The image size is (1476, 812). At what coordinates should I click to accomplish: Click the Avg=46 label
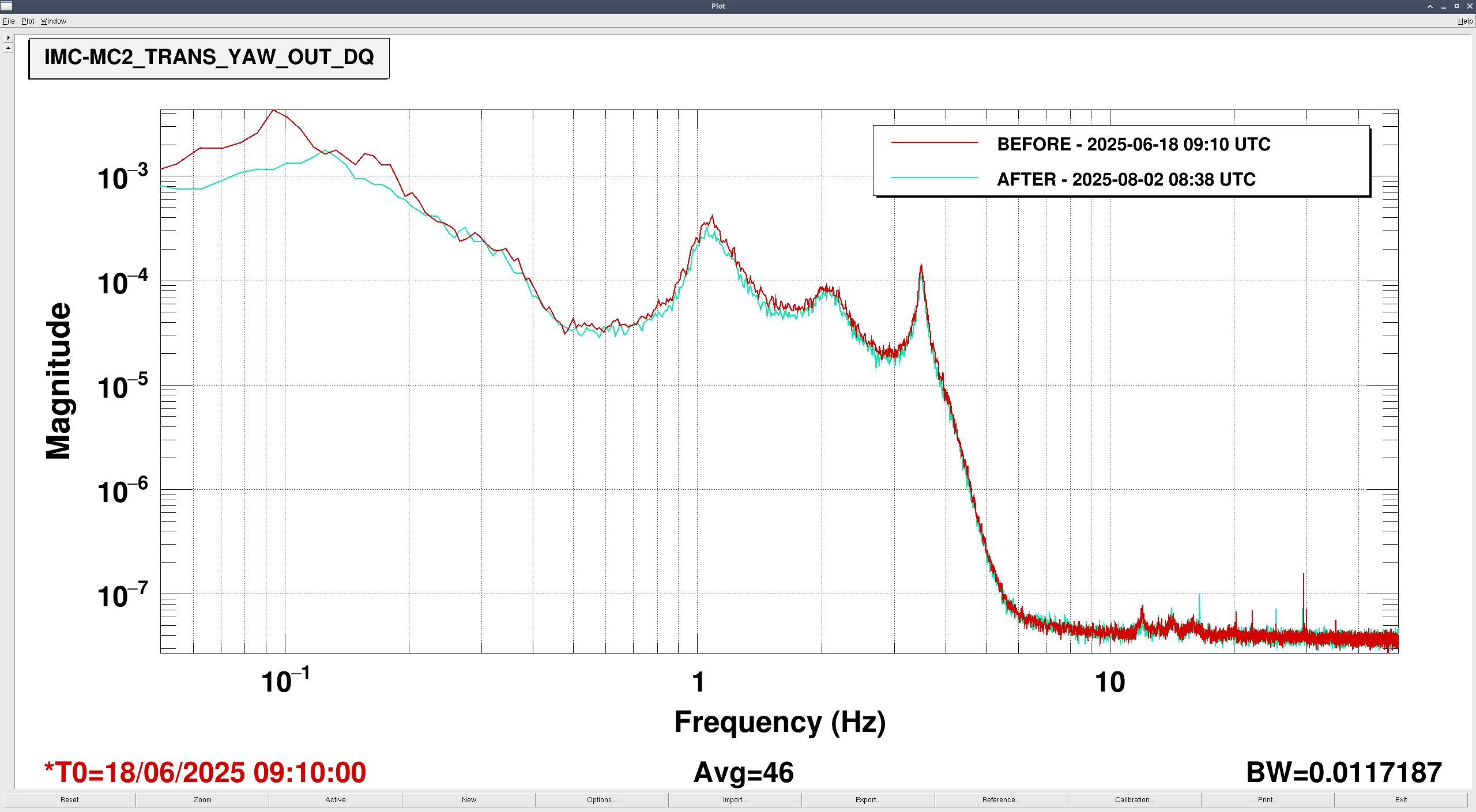[x=744, y=773]
